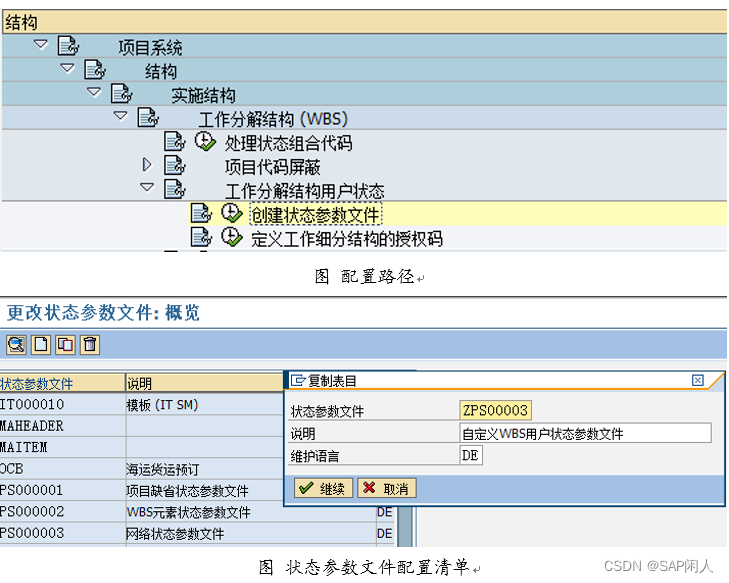Collapse the 实施结构 tree node

pos(94,93)
